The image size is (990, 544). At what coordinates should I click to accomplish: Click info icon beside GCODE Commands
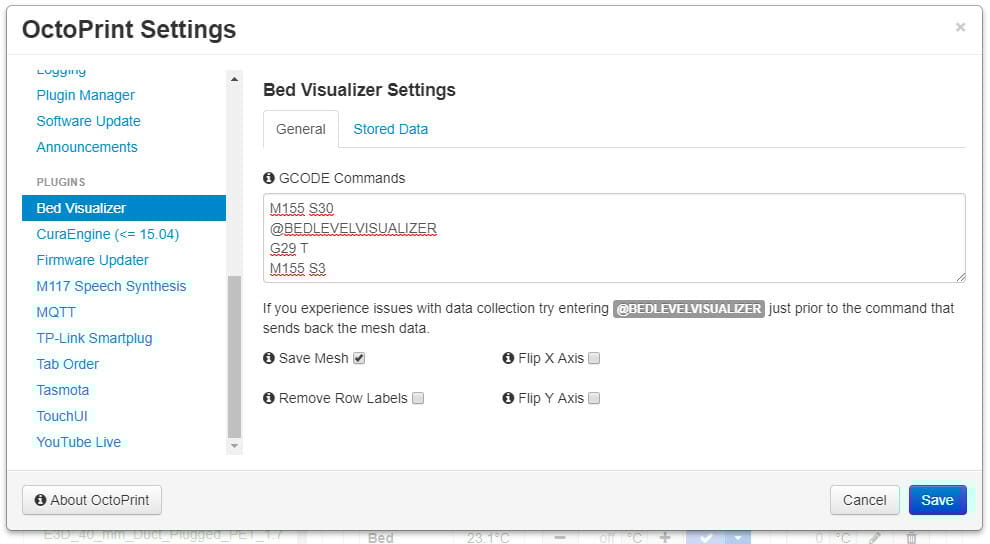click(268, 178)
